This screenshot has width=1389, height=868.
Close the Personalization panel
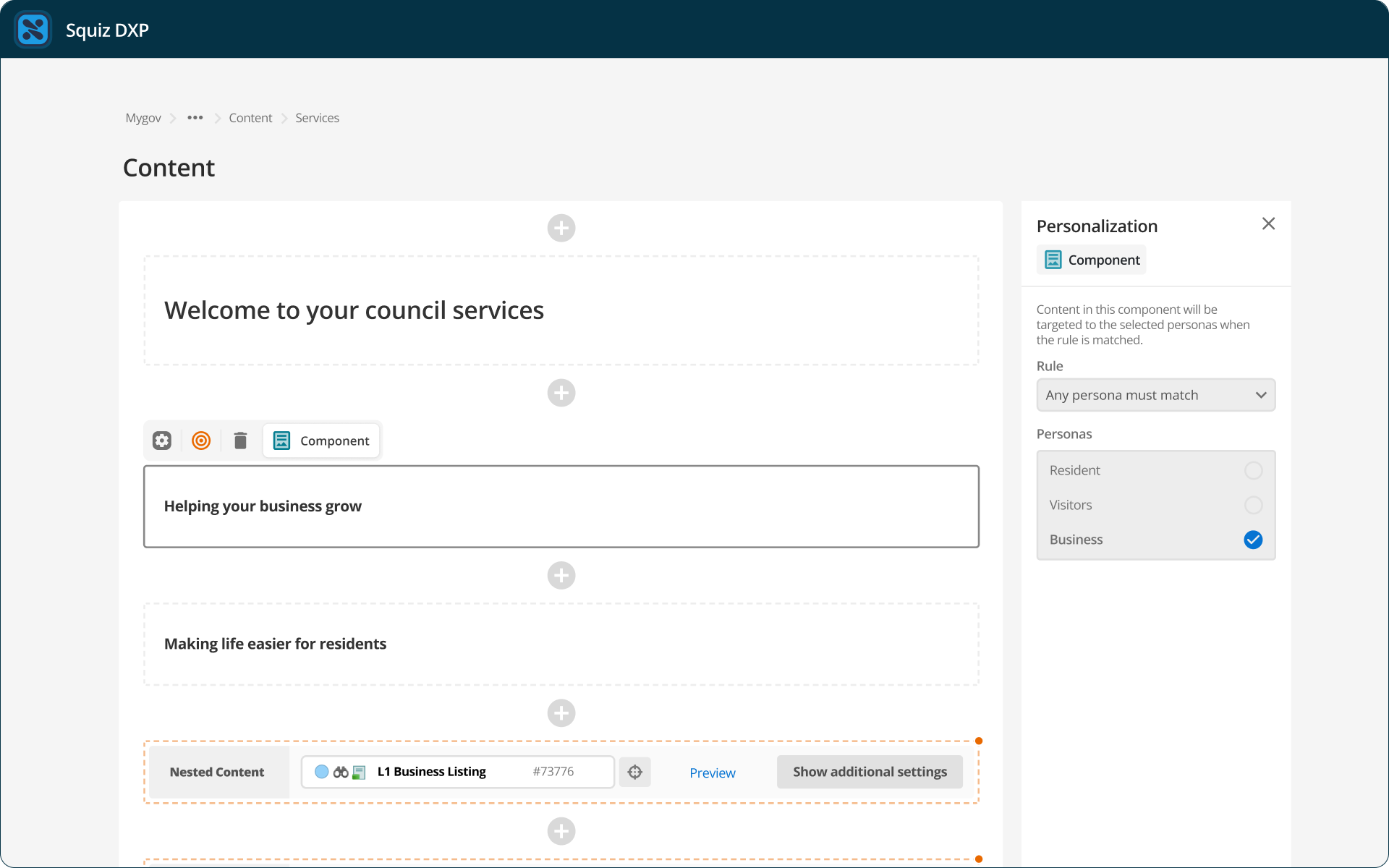(1268, 224)
